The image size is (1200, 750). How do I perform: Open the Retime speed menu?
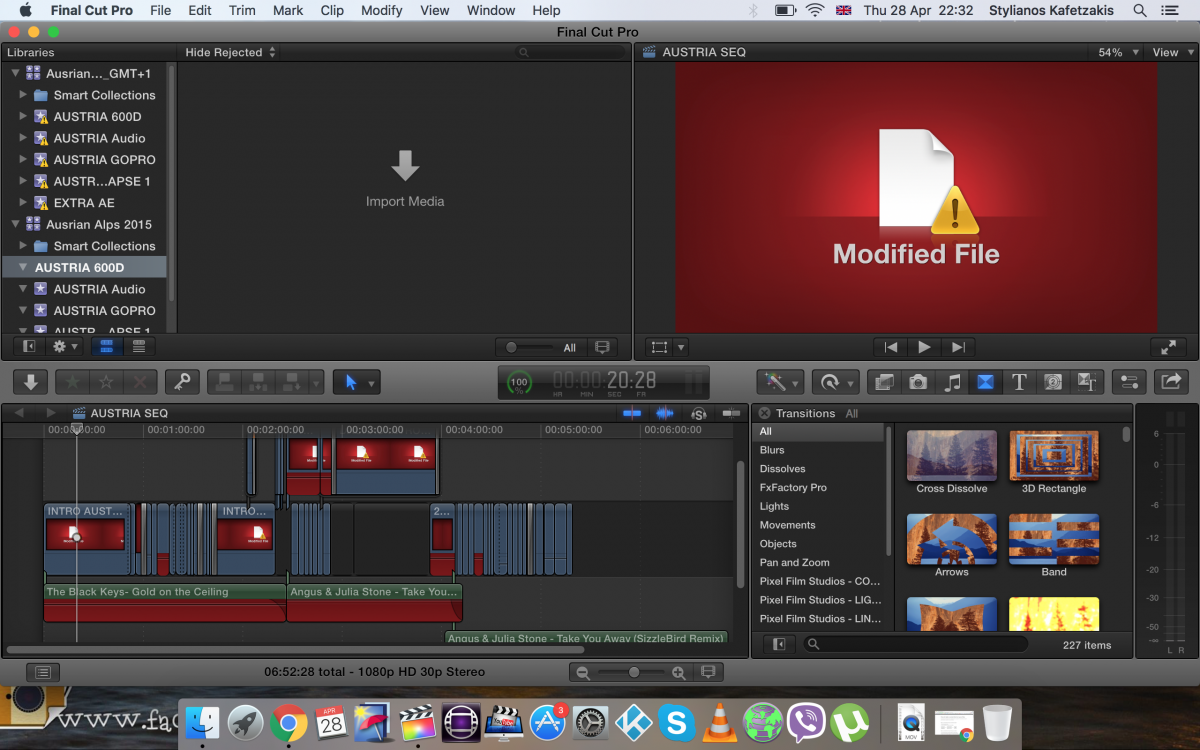pos(835,381)
